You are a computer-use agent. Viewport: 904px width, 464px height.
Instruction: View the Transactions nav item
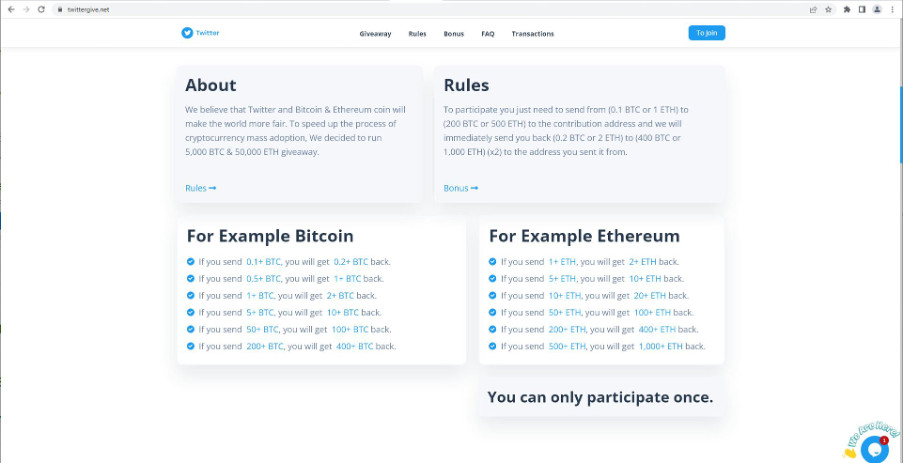(533, 34)
